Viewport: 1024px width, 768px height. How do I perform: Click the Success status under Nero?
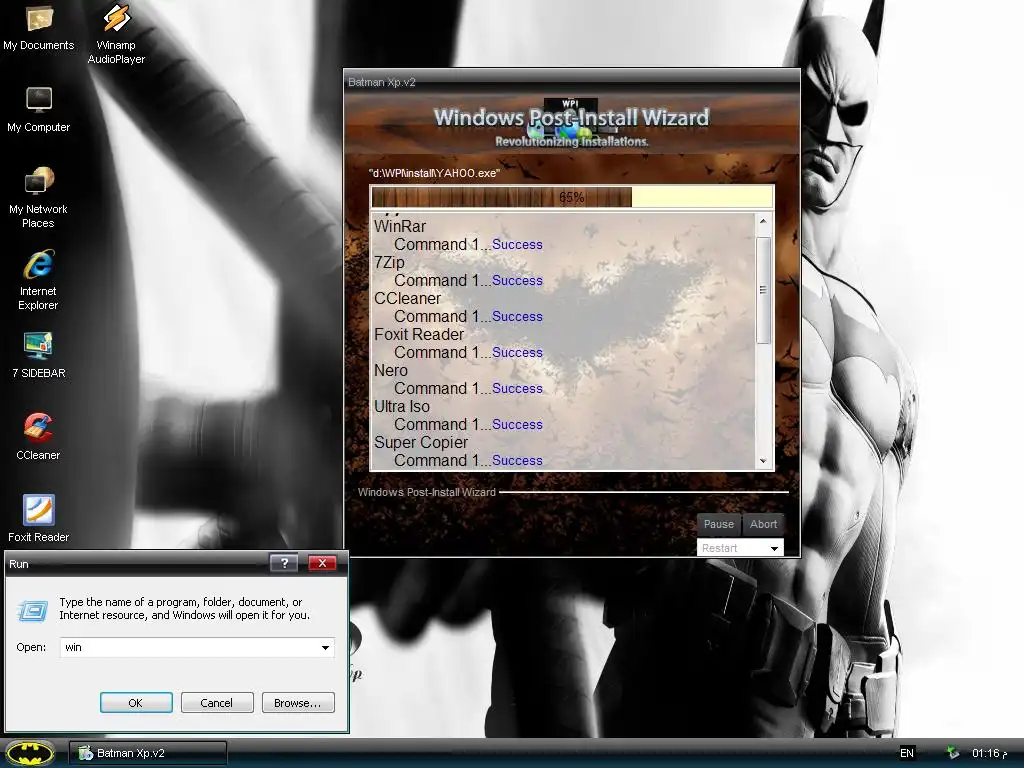pos(517,389)
